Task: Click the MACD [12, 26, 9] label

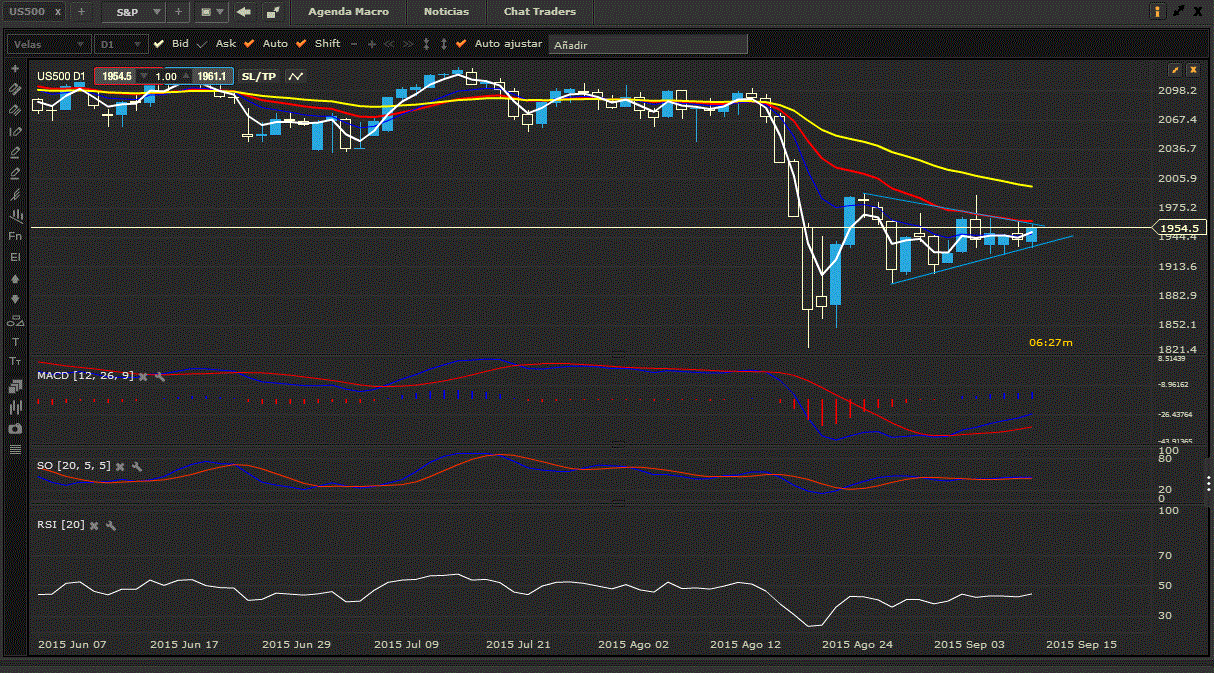Action: pyautogui.click(x=85, y=376)
